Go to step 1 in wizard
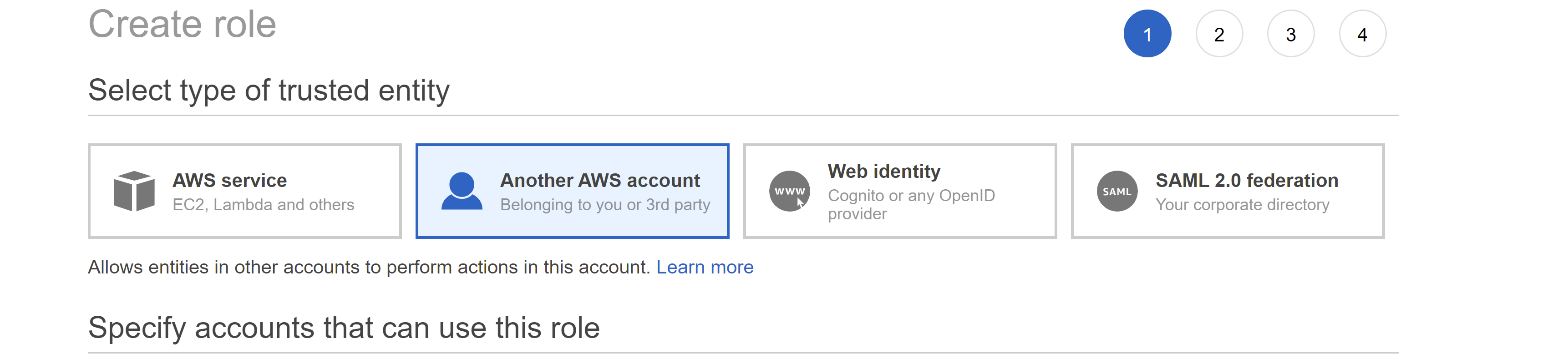Viewport: 1568px width, 354px height. pyautogui.click(x=1147, y=34)
